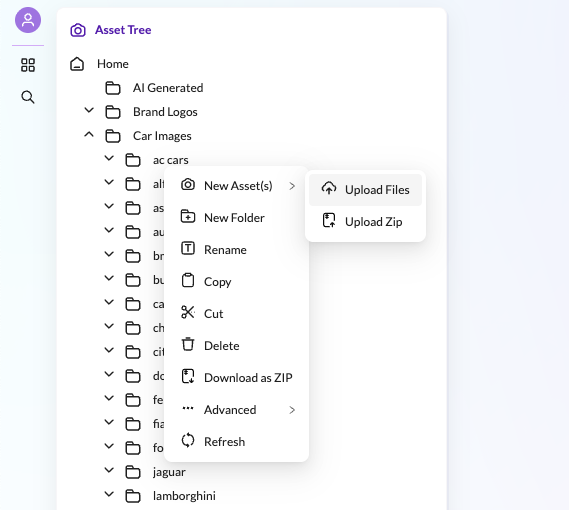This screenshot has width=569, height=510.
Task: Click the three-dots icon beside Advanced
Action: pos(188,408)
